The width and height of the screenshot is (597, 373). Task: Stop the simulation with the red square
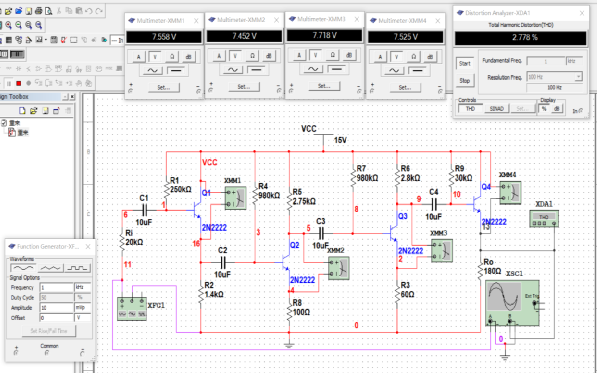click(19, 83)
